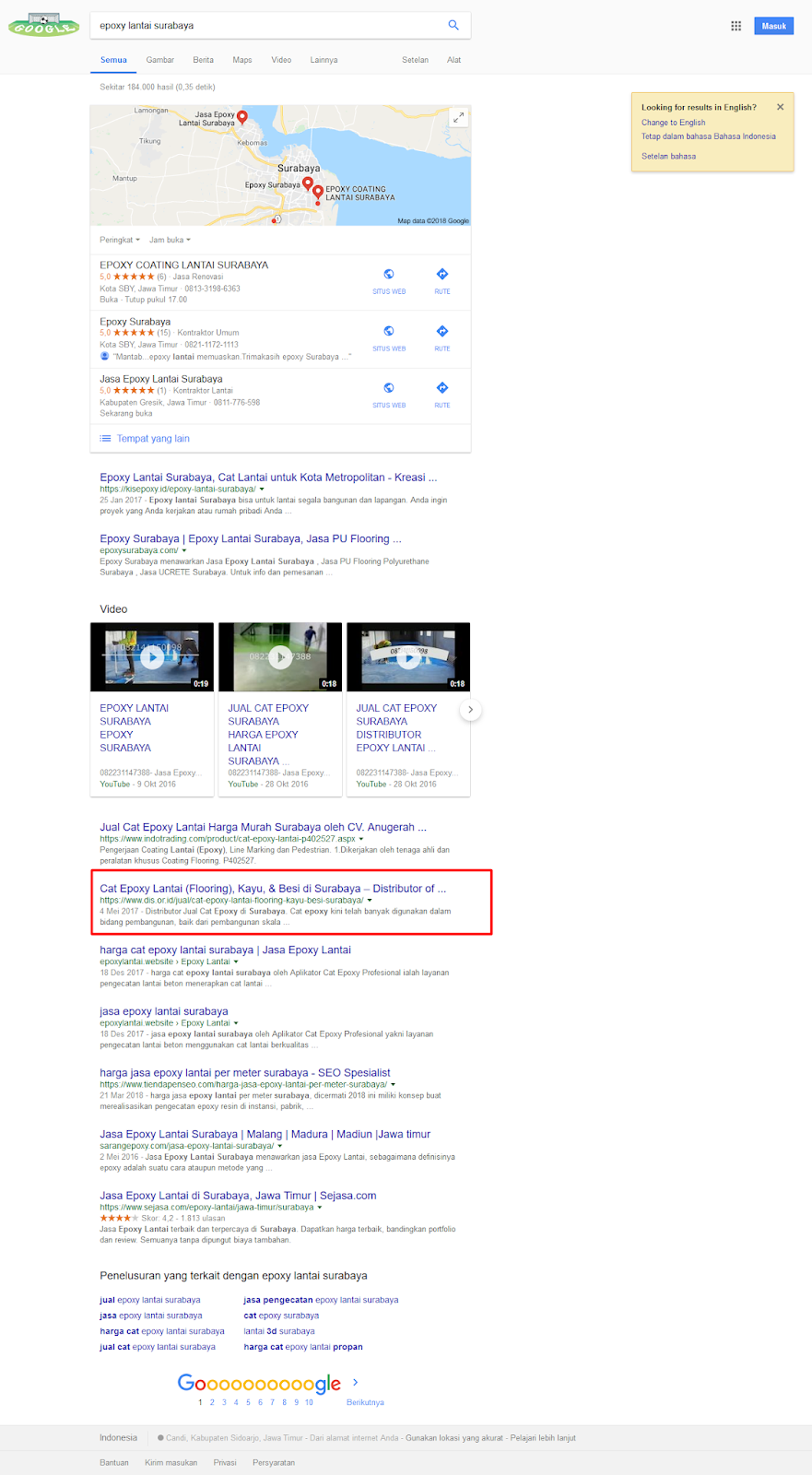The height and width of the screenshot is (1475, 812).
Task: Click the Google doodle logo
Action: 43,25
